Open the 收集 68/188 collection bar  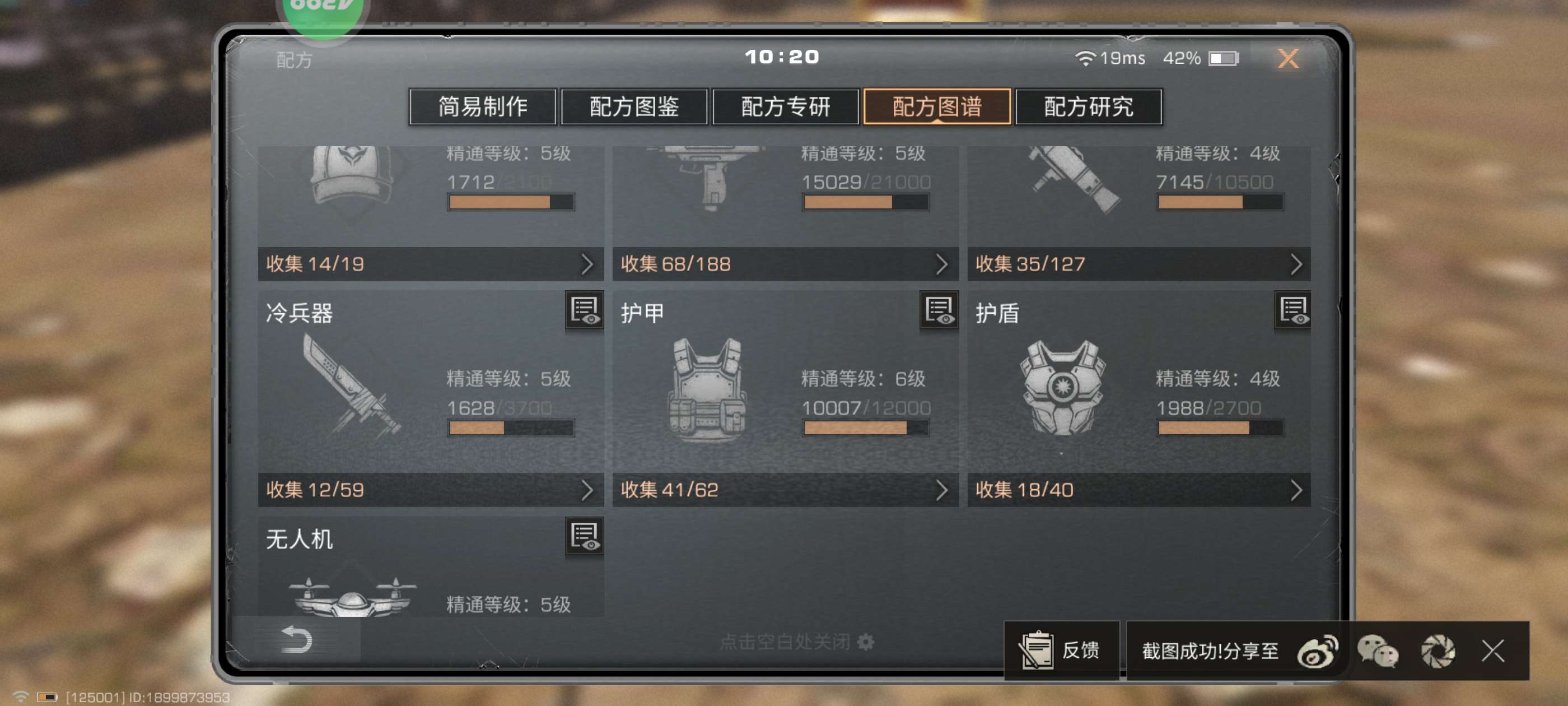tap(785, 264)
